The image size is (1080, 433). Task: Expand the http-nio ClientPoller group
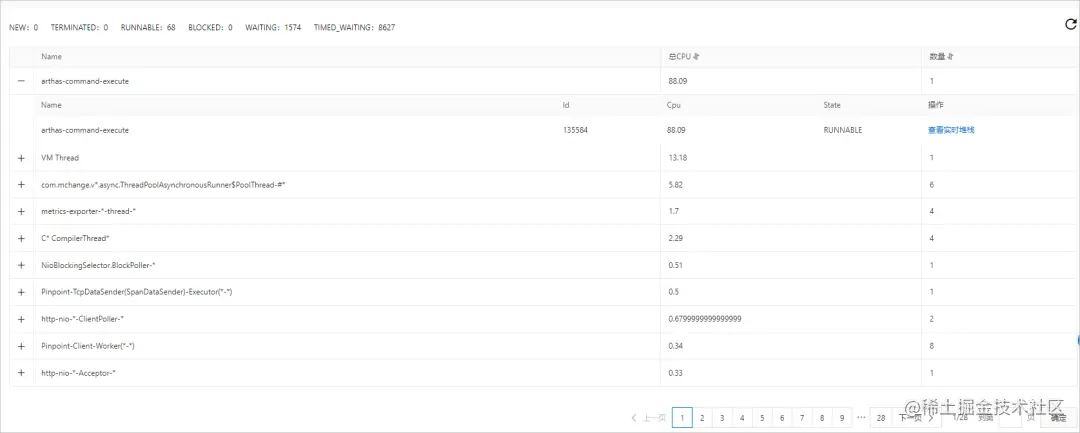[x=21, y=319]
